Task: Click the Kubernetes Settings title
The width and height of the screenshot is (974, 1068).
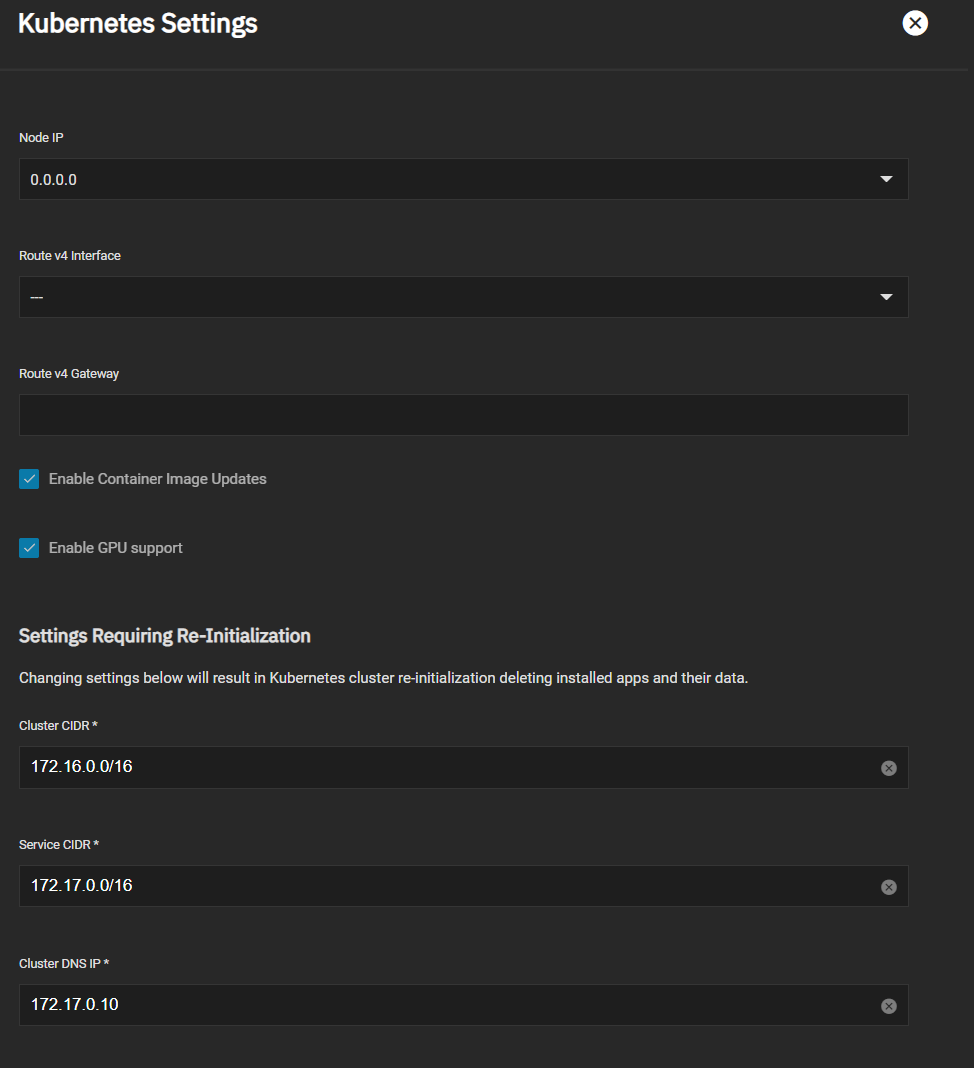Action: [x=138, y=23]
